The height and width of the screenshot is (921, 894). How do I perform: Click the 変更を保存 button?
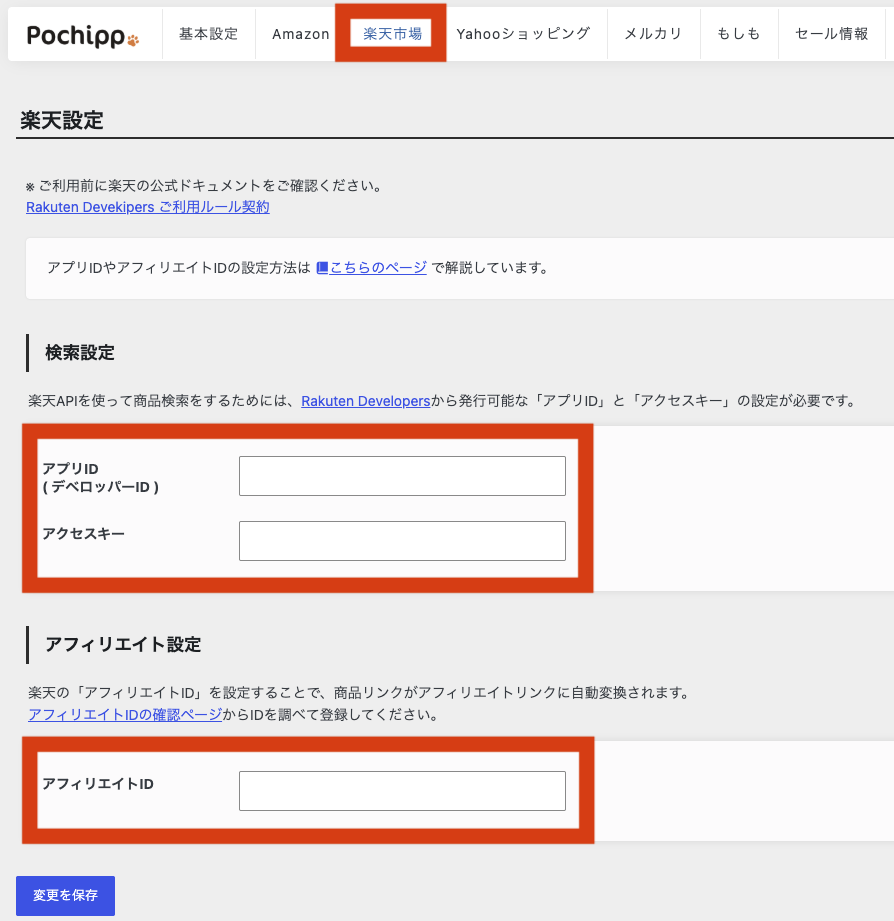click(x=65, y=895)
